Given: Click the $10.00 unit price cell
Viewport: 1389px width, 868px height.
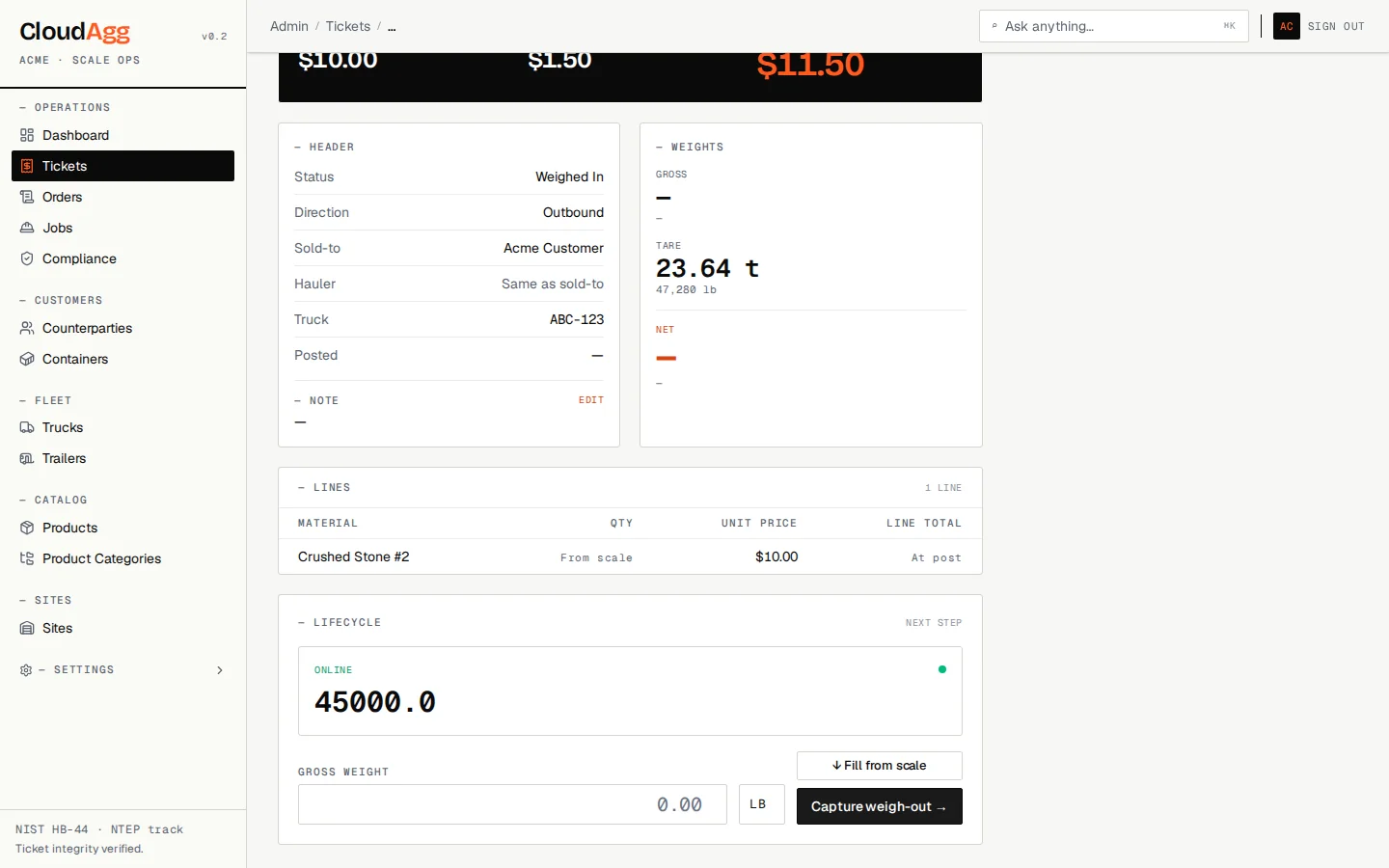Looking at the screenshot, I should click(776, 556).
